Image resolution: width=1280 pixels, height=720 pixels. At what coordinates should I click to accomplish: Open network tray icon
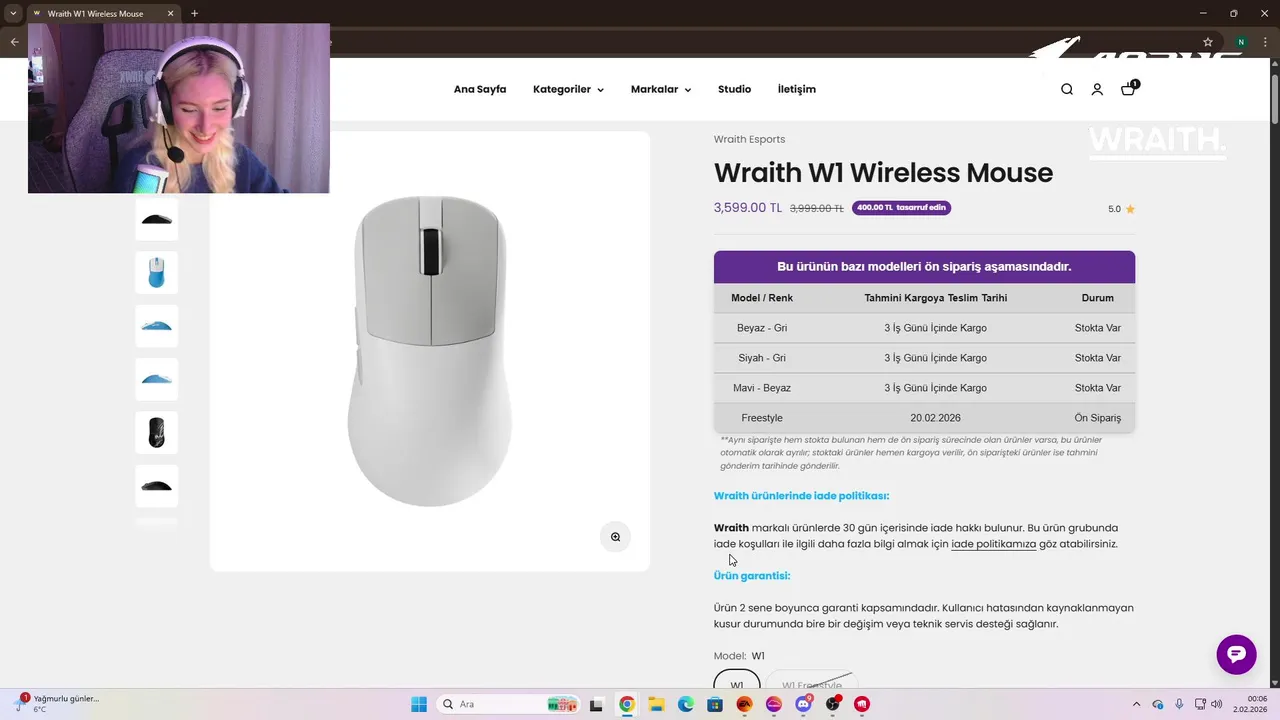(x=1201, y=704)
